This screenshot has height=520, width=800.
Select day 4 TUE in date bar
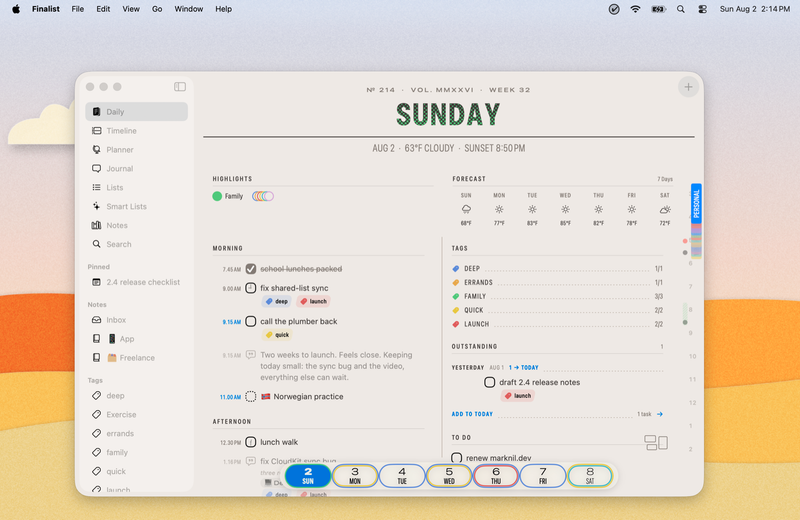[402, 476]
